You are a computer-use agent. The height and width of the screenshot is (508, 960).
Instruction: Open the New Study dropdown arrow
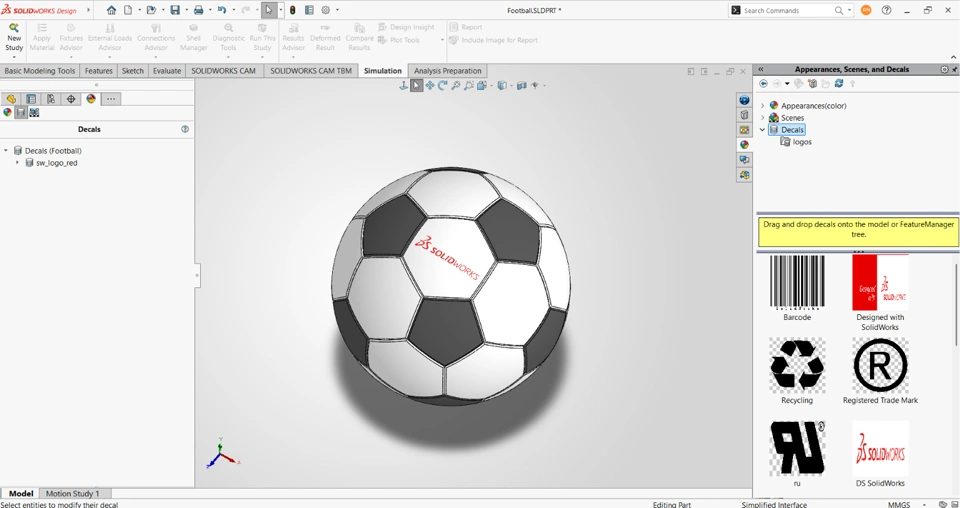pyautogui.click(x=13, y=58)
